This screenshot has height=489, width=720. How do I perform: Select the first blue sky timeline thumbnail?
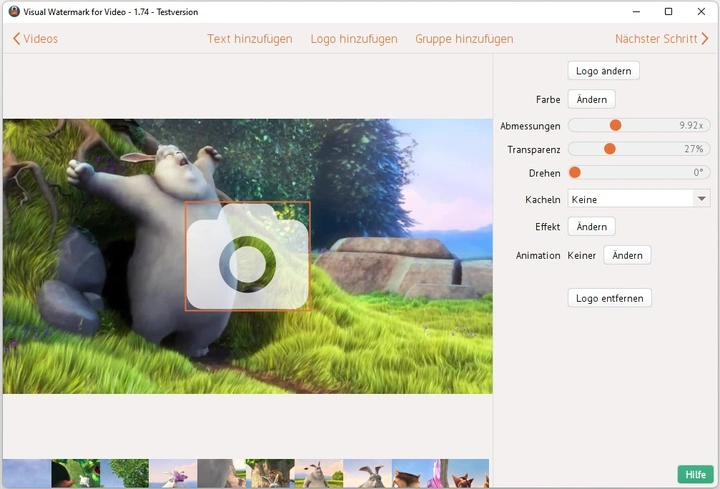click(x=27, y=473)
